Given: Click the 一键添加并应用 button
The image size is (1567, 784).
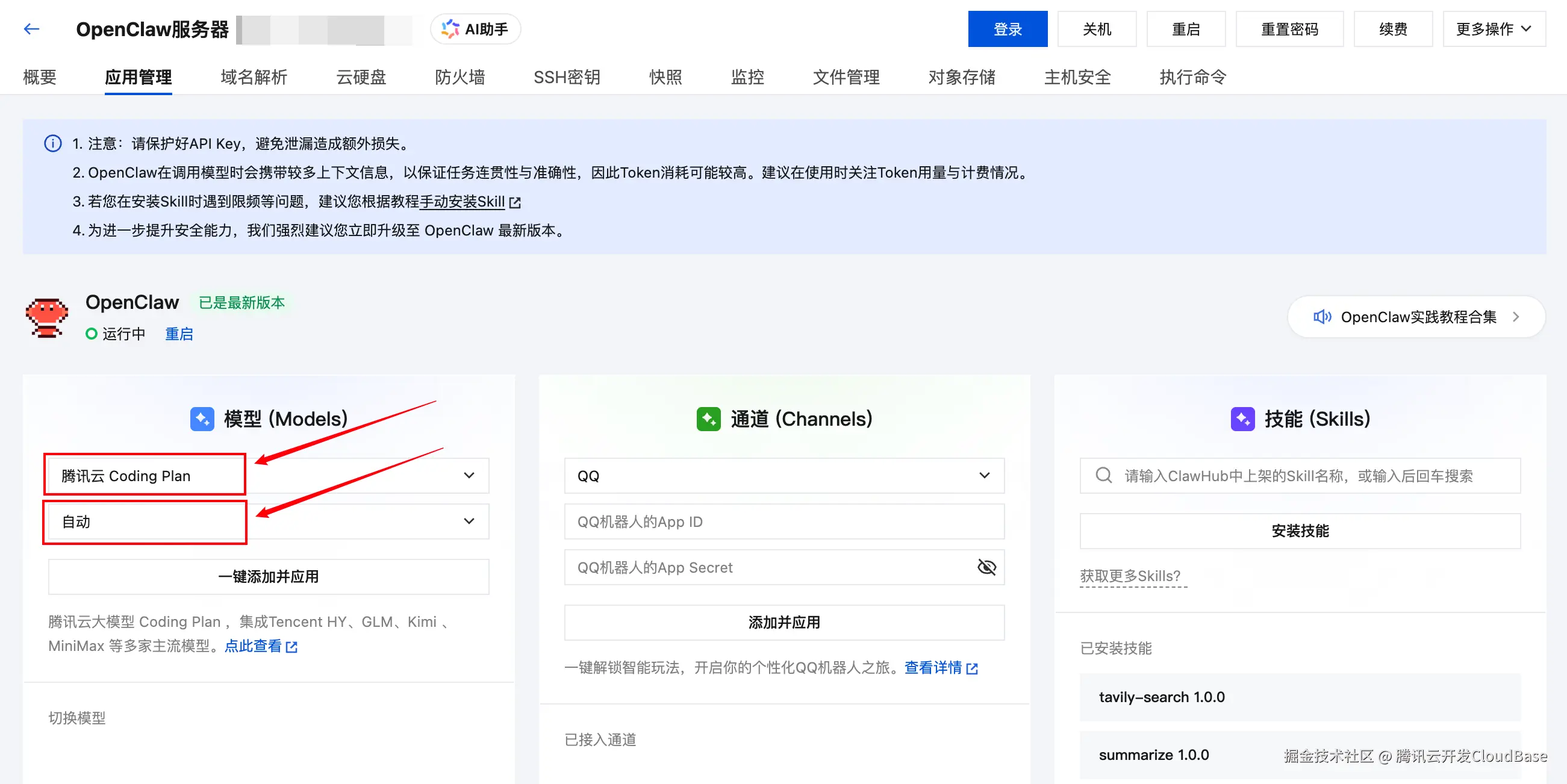Looking at the screenshot, I should coord(268,576).
